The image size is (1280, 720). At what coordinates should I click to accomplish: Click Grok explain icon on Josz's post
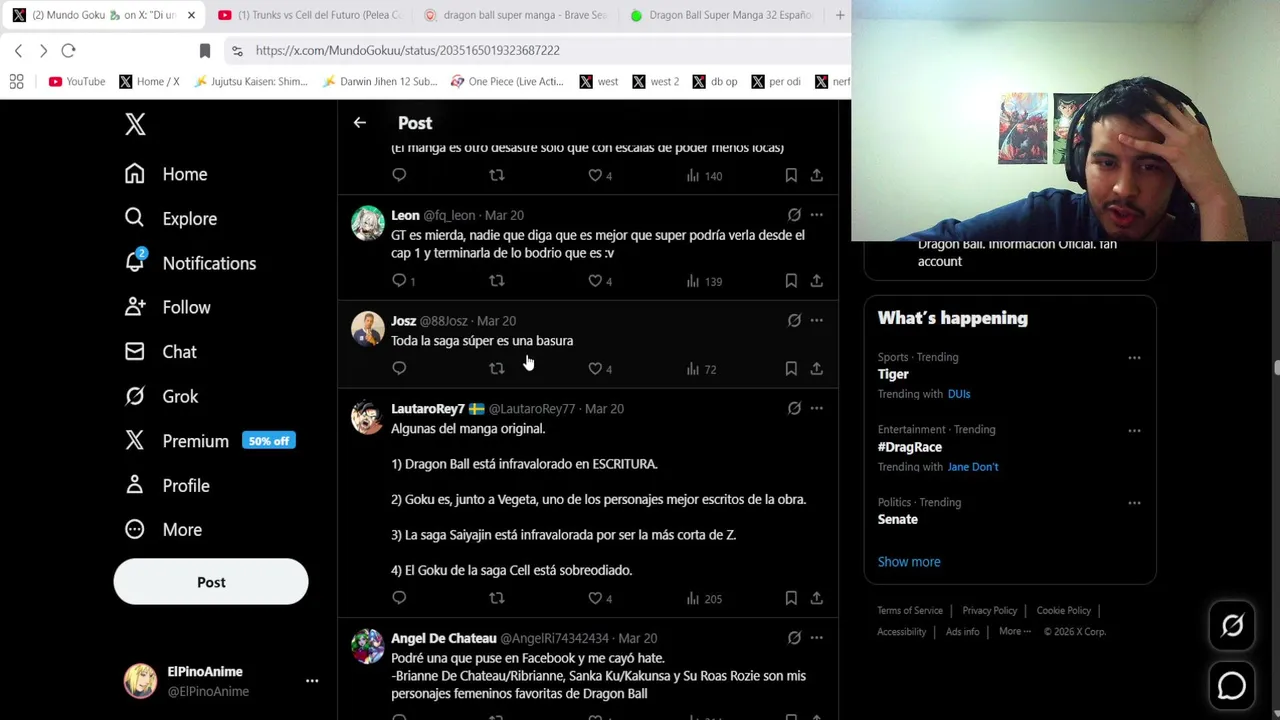(794, 321)
